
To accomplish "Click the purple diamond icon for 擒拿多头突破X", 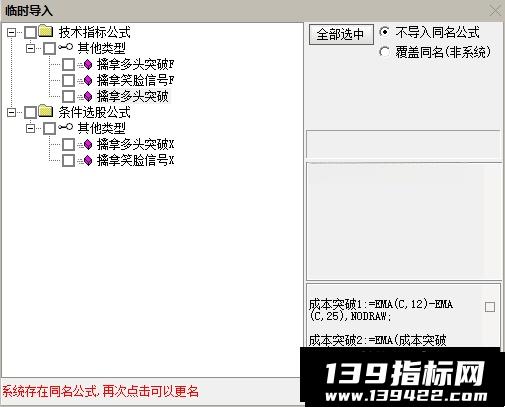I will pos(88,144).
